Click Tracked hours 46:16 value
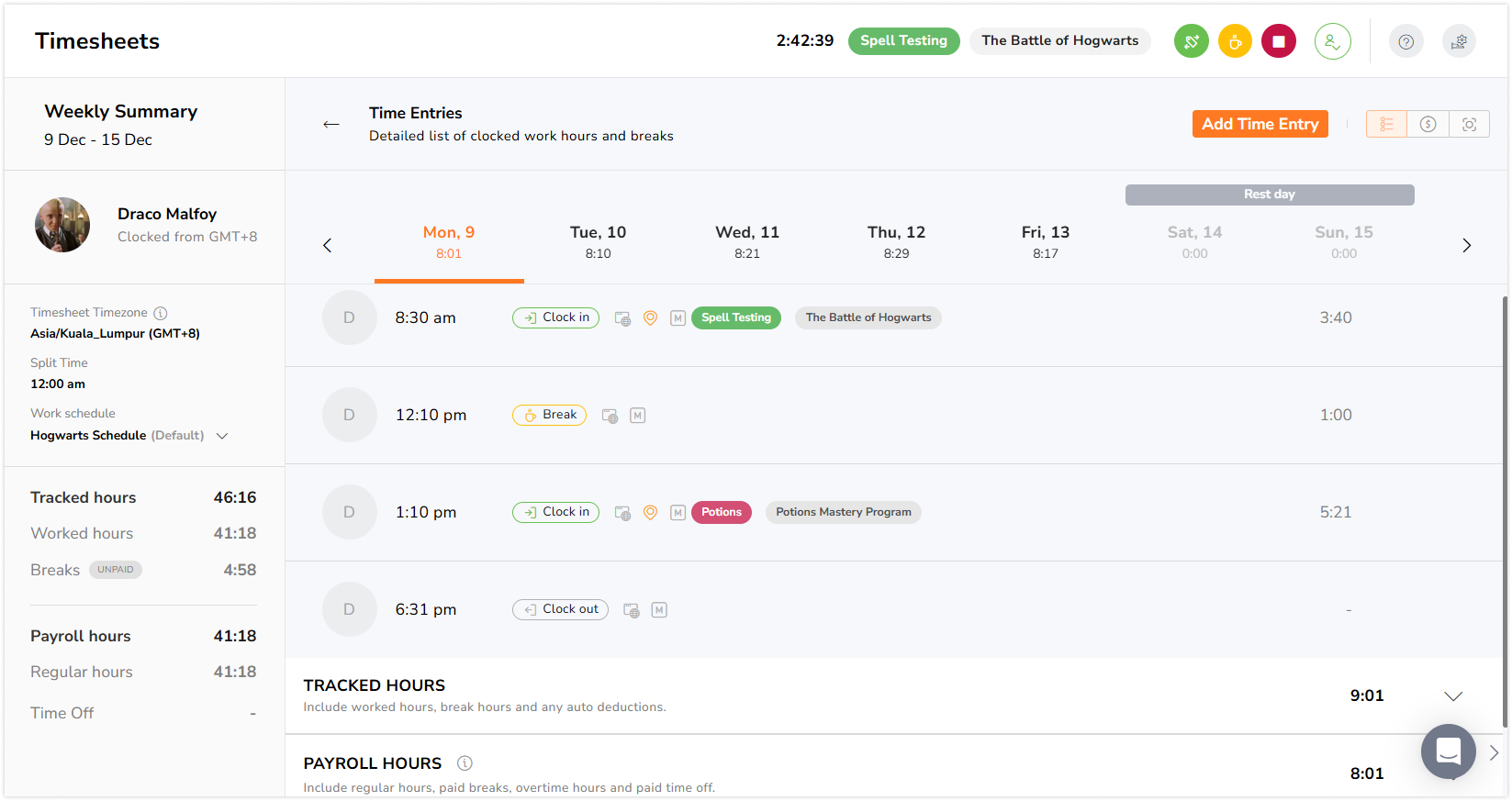 point(235,497)
